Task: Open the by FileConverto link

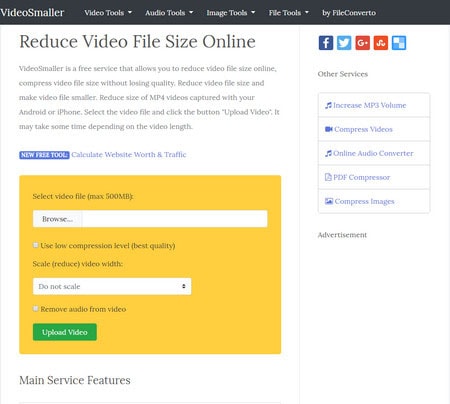Action: (x=349, y=13)
